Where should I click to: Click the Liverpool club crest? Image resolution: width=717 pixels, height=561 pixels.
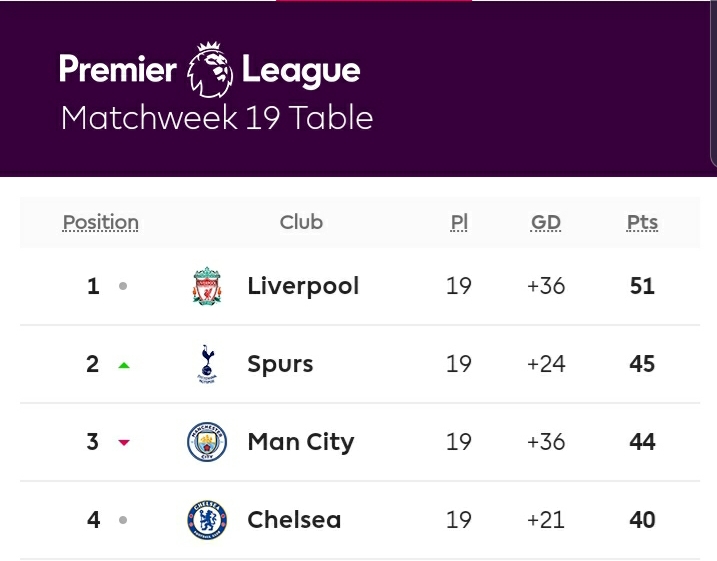coord(207,286)
